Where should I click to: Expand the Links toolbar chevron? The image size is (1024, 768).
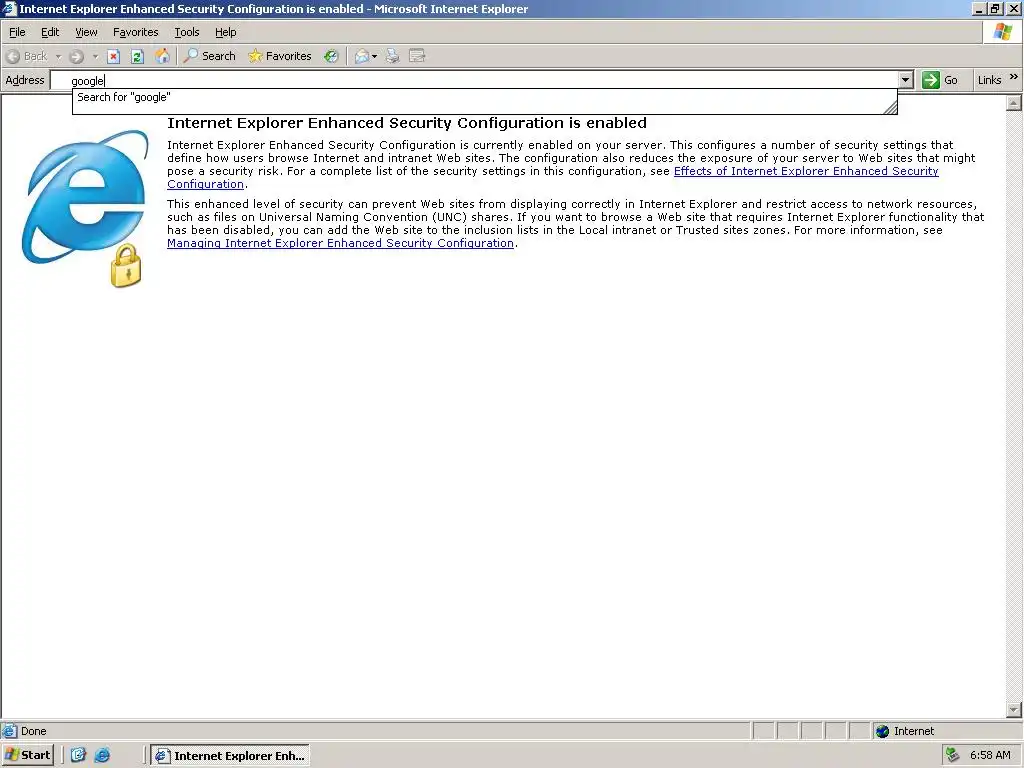pos(1014,77)
